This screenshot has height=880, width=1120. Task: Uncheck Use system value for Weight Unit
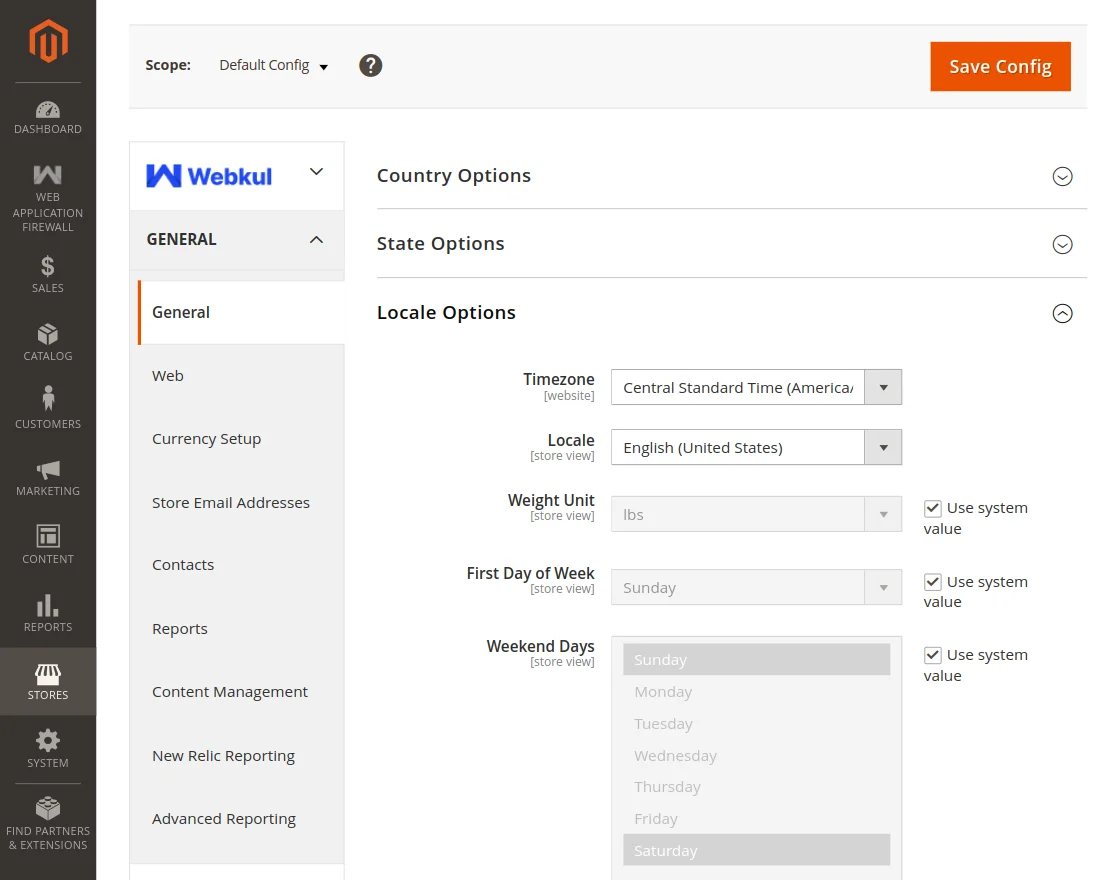pos(933,508)
